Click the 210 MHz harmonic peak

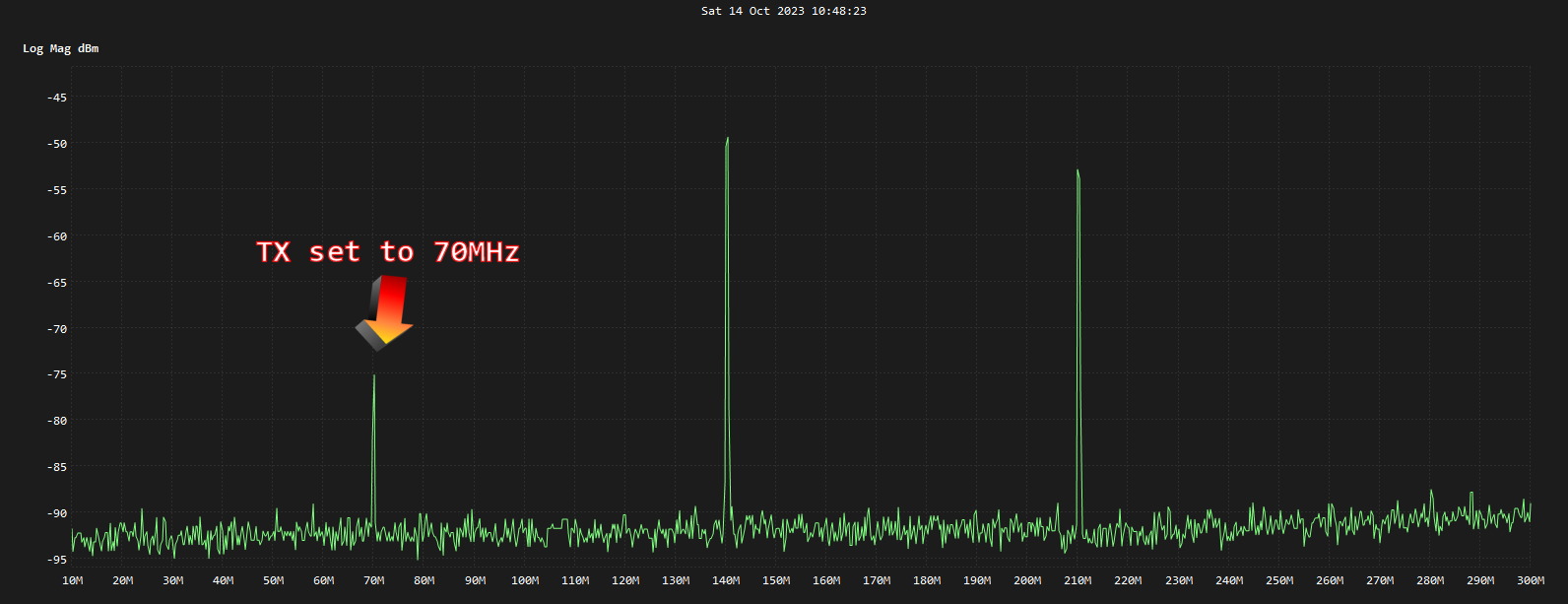point(1078,171)
